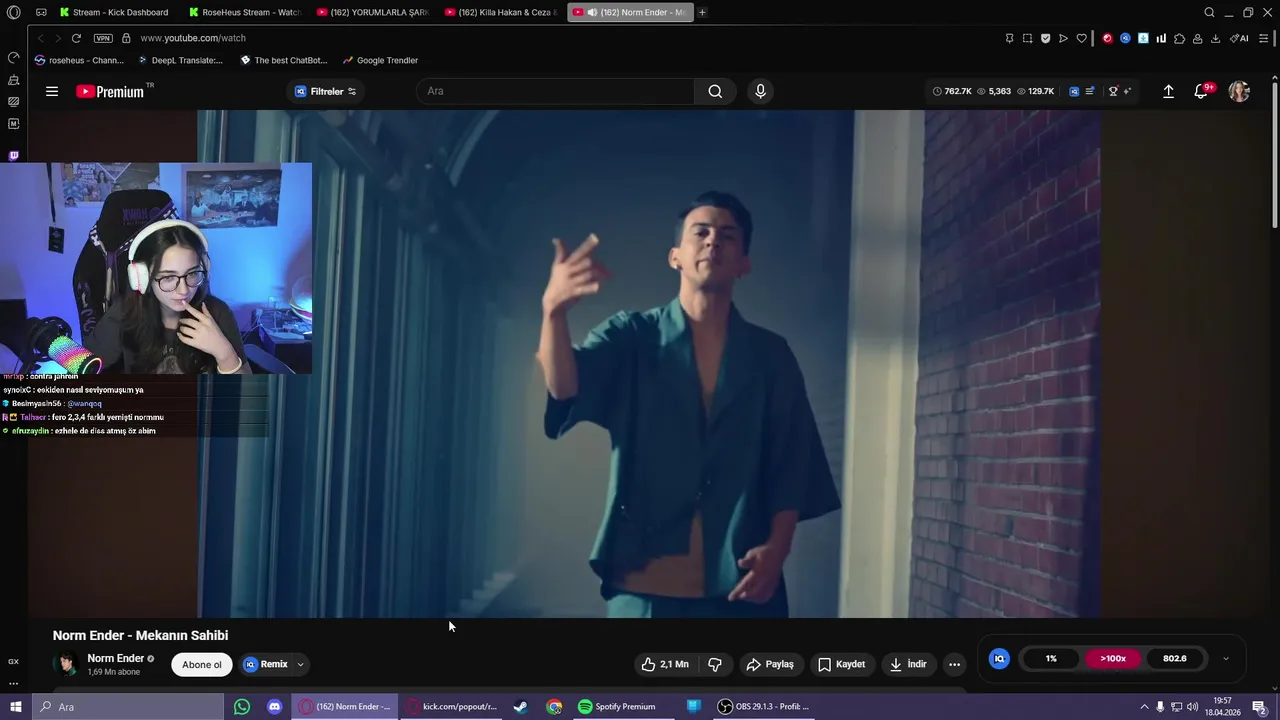Open WhatsApp from the taskbar

pyautogui.click(x=242, y=707)
